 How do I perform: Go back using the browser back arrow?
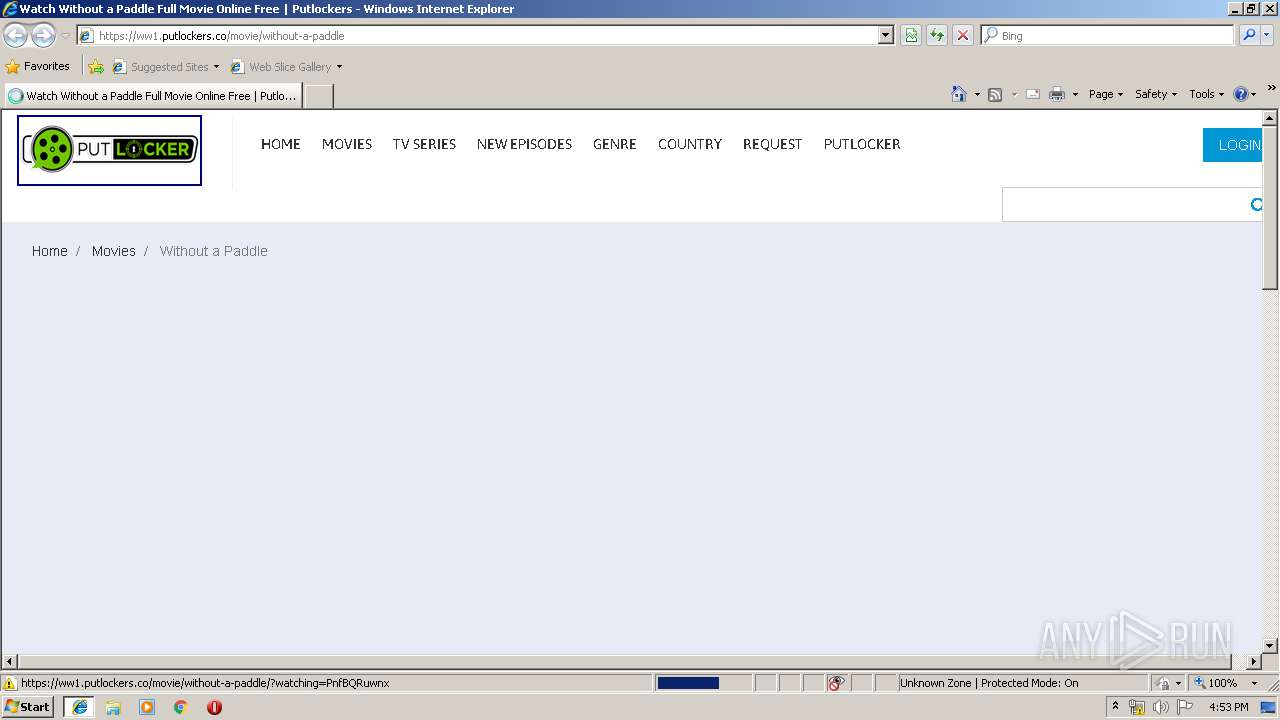[15, 36]
